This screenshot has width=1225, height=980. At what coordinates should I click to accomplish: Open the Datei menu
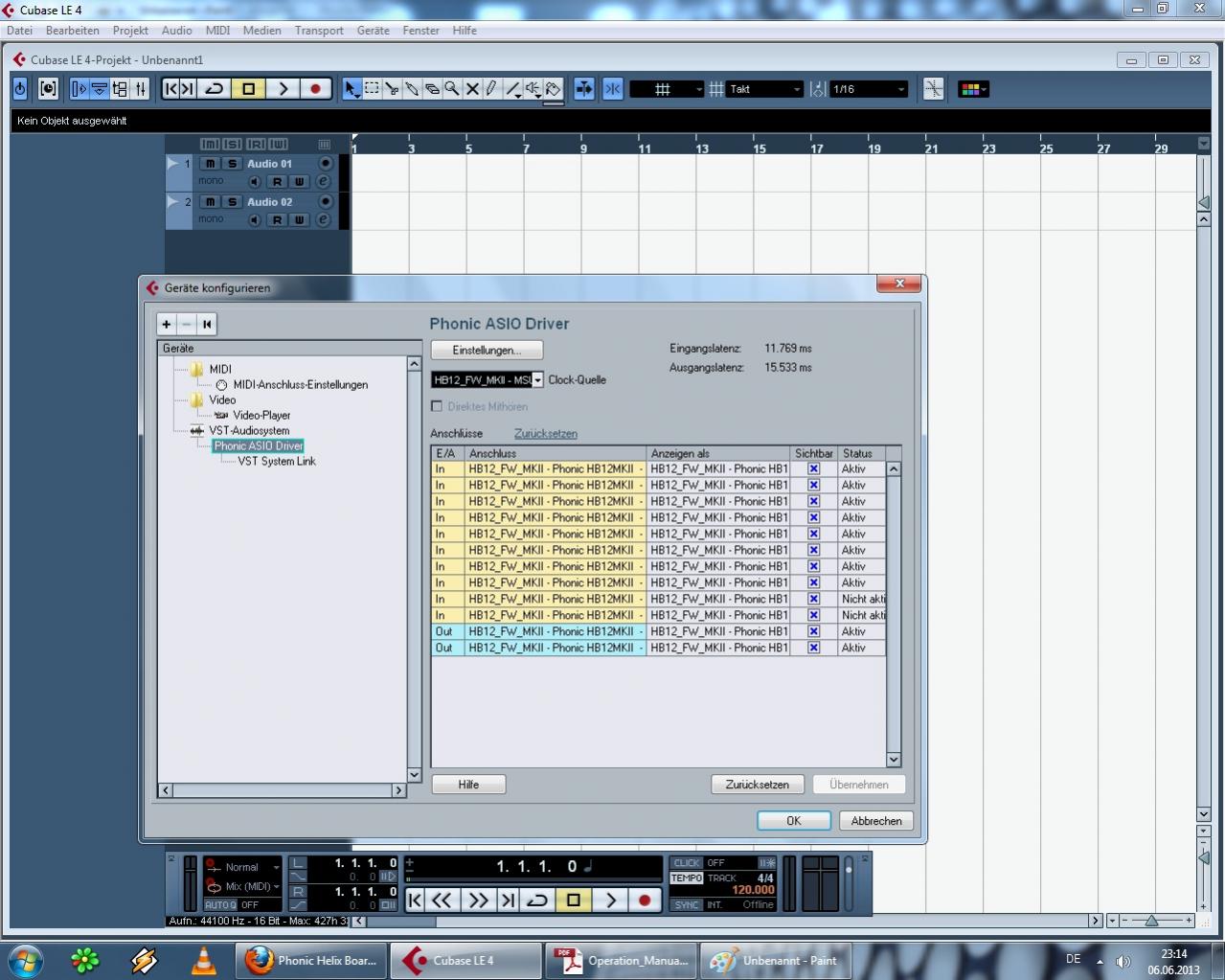coord(19,31)
